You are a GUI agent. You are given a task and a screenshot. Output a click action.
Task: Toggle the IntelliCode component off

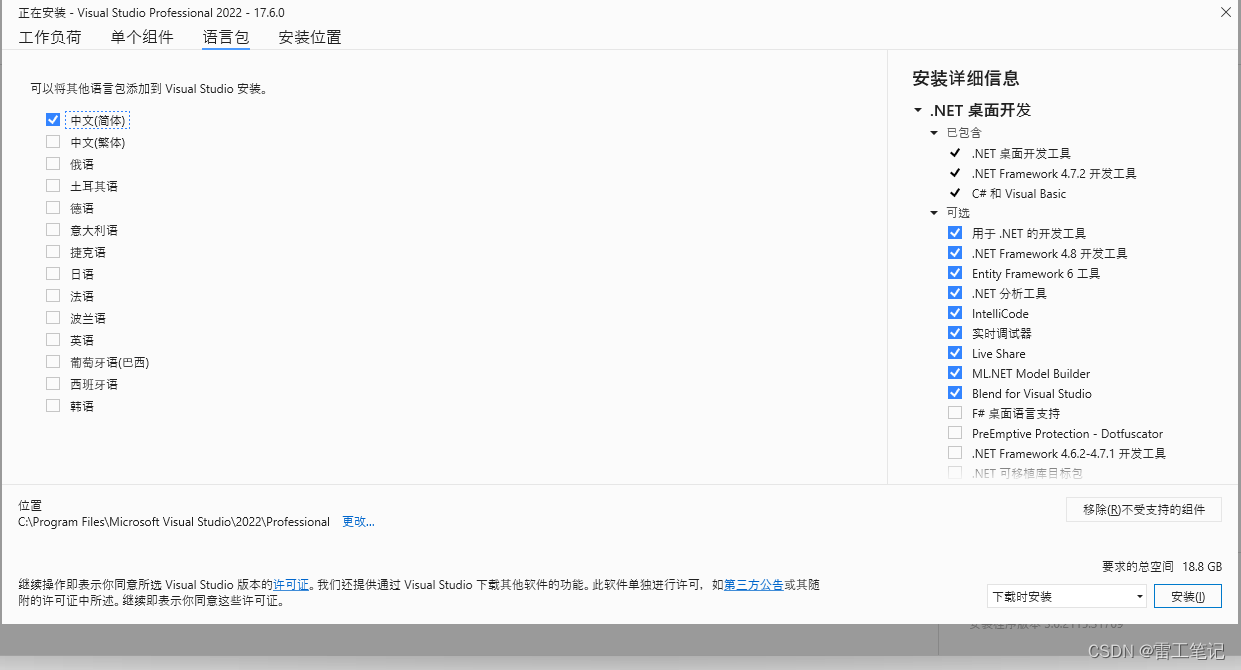point(955,313)
